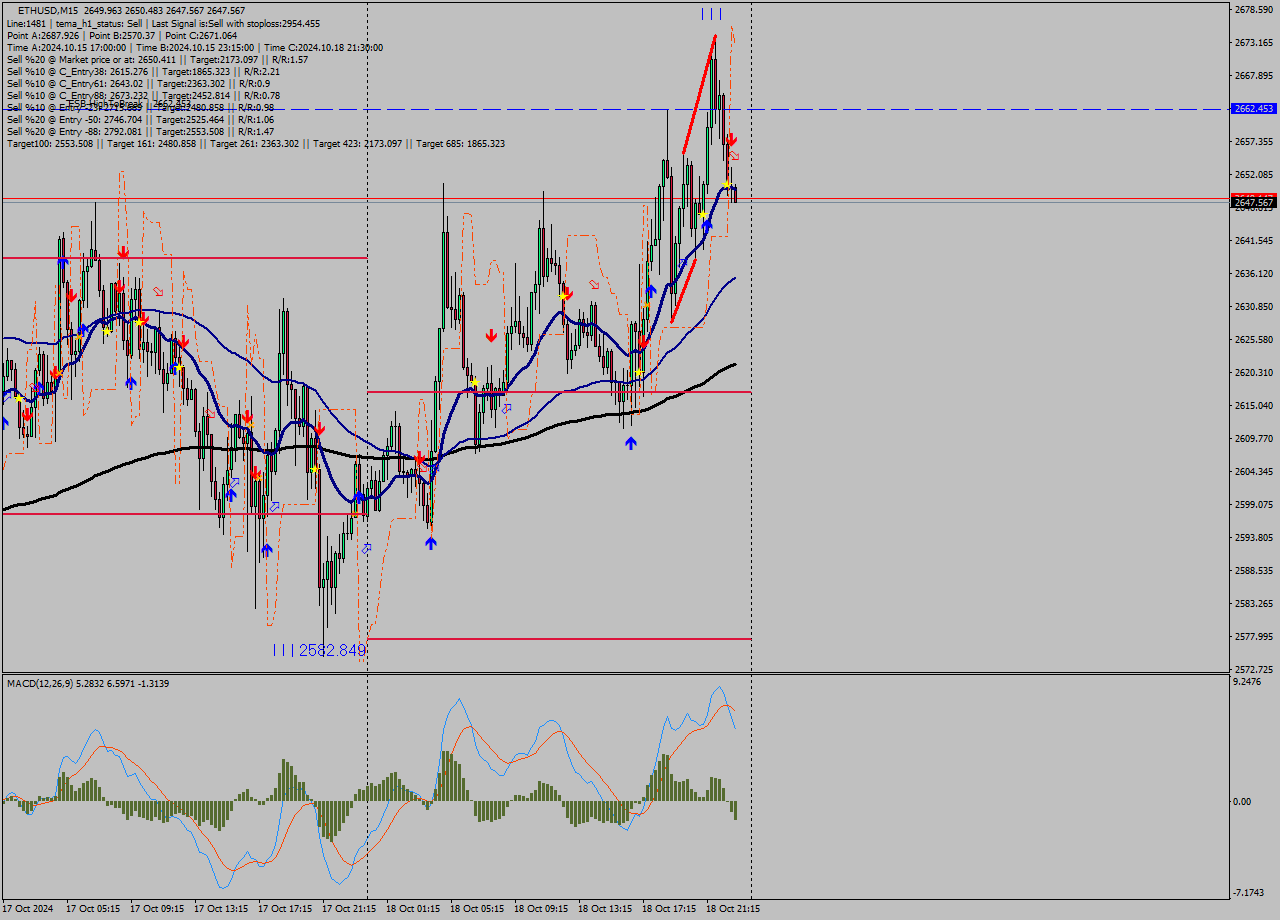Click the 2667.895 price axis label
The height and width of the screenshot is (920, 1280).
pos(1254,76)
